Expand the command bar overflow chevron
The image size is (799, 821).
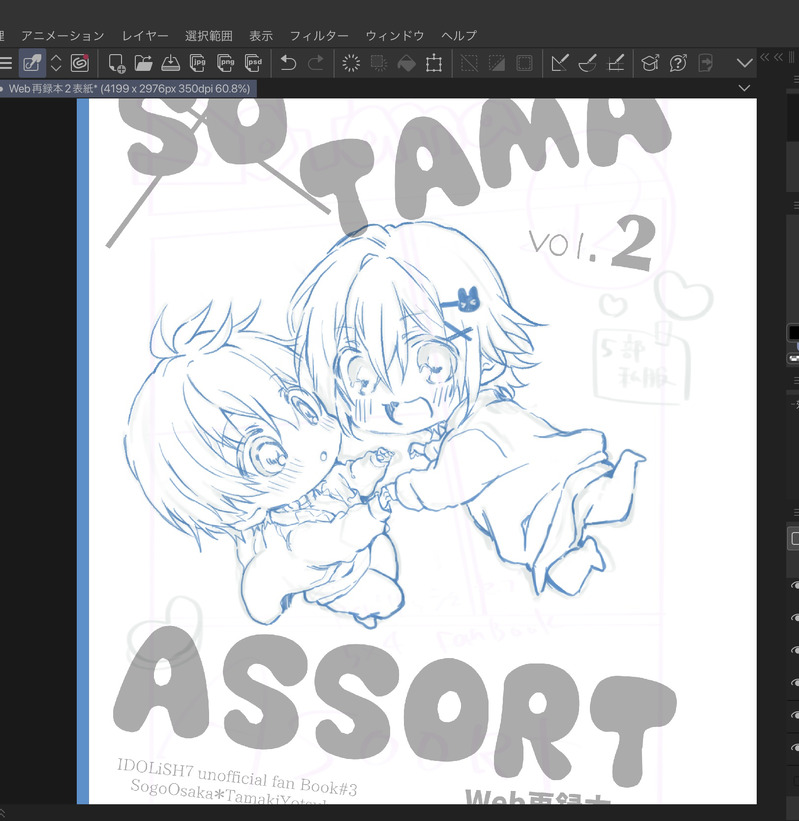745,63
